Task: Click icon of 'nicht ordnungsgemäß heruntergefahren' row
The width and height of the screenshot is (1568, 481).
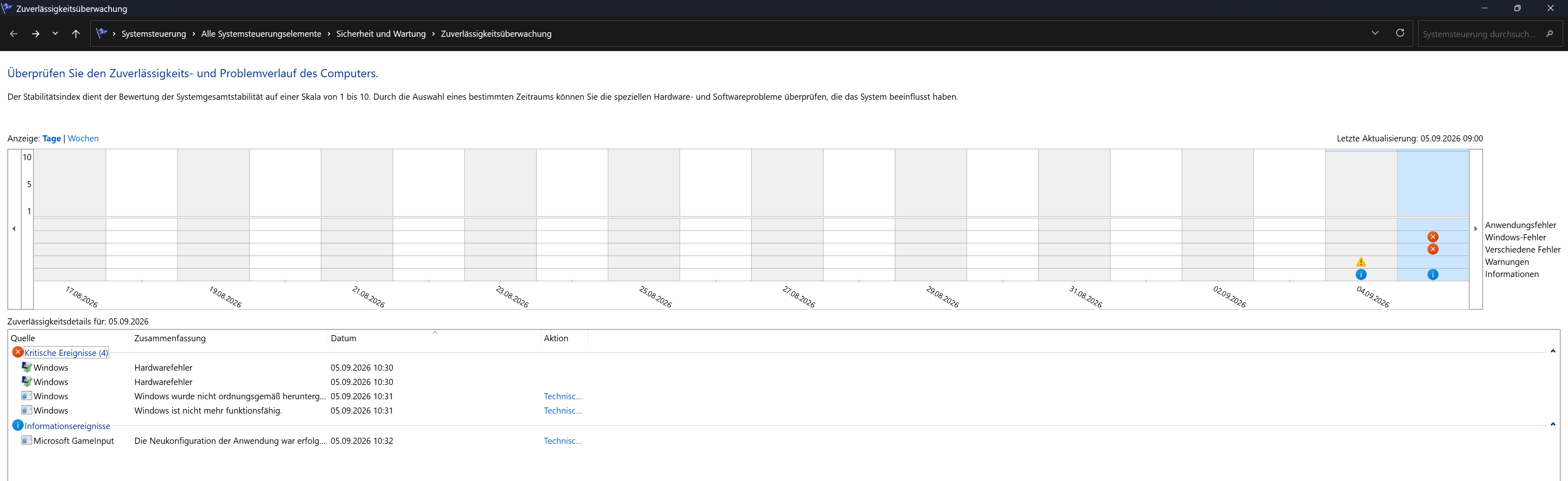Action: (27, 396)
